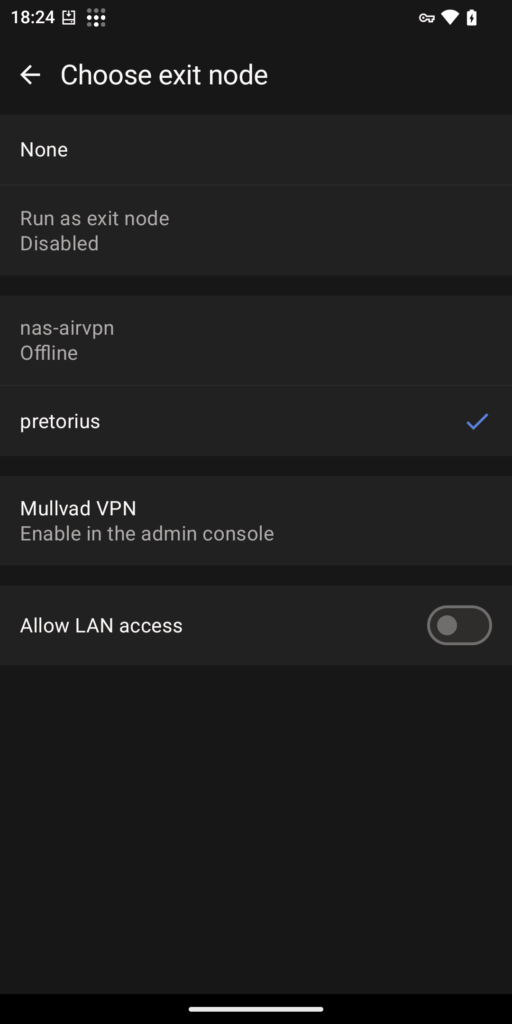Tap the dotted grid notification icon
This screenshot has height=1024, width=512.
click(96, 18)
